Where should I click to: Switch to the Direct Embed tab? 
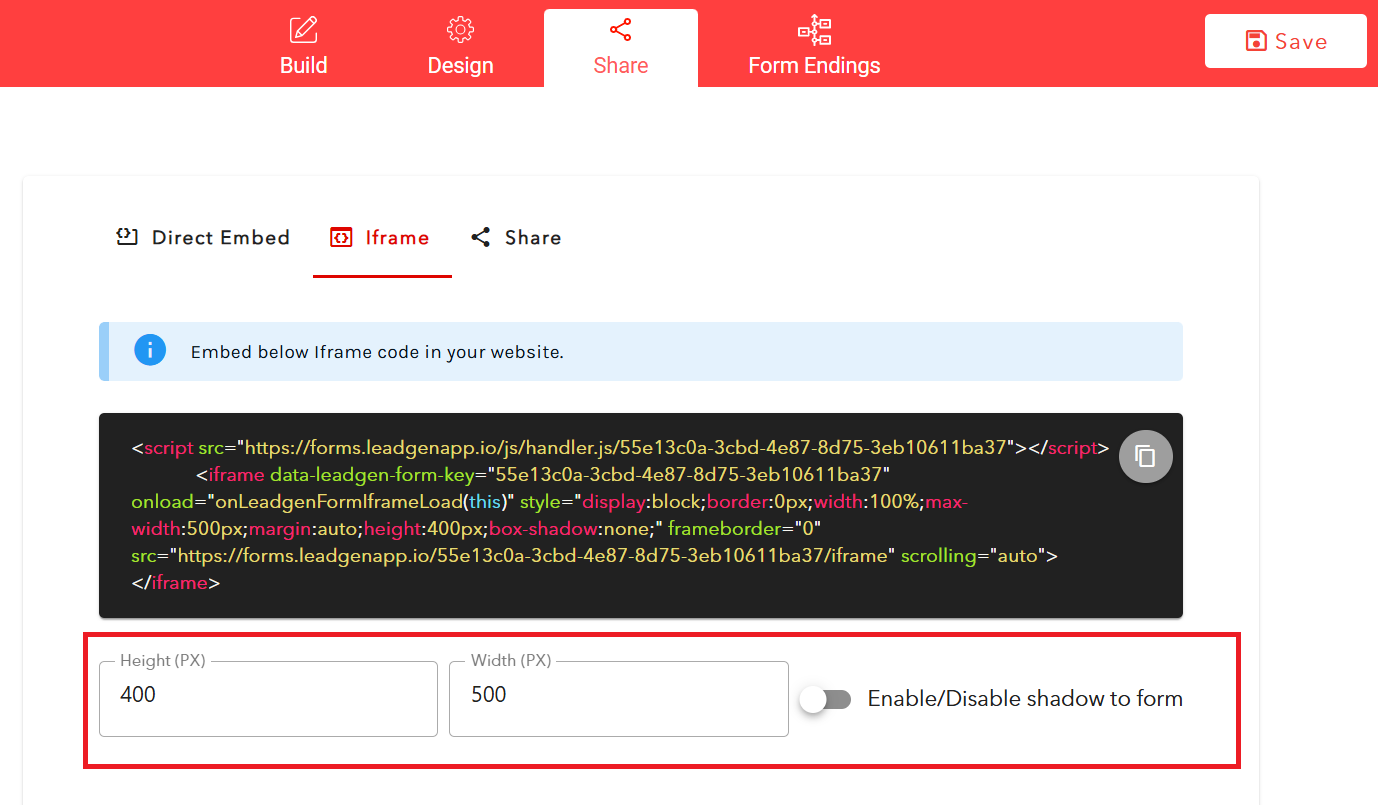click(202, 236)
